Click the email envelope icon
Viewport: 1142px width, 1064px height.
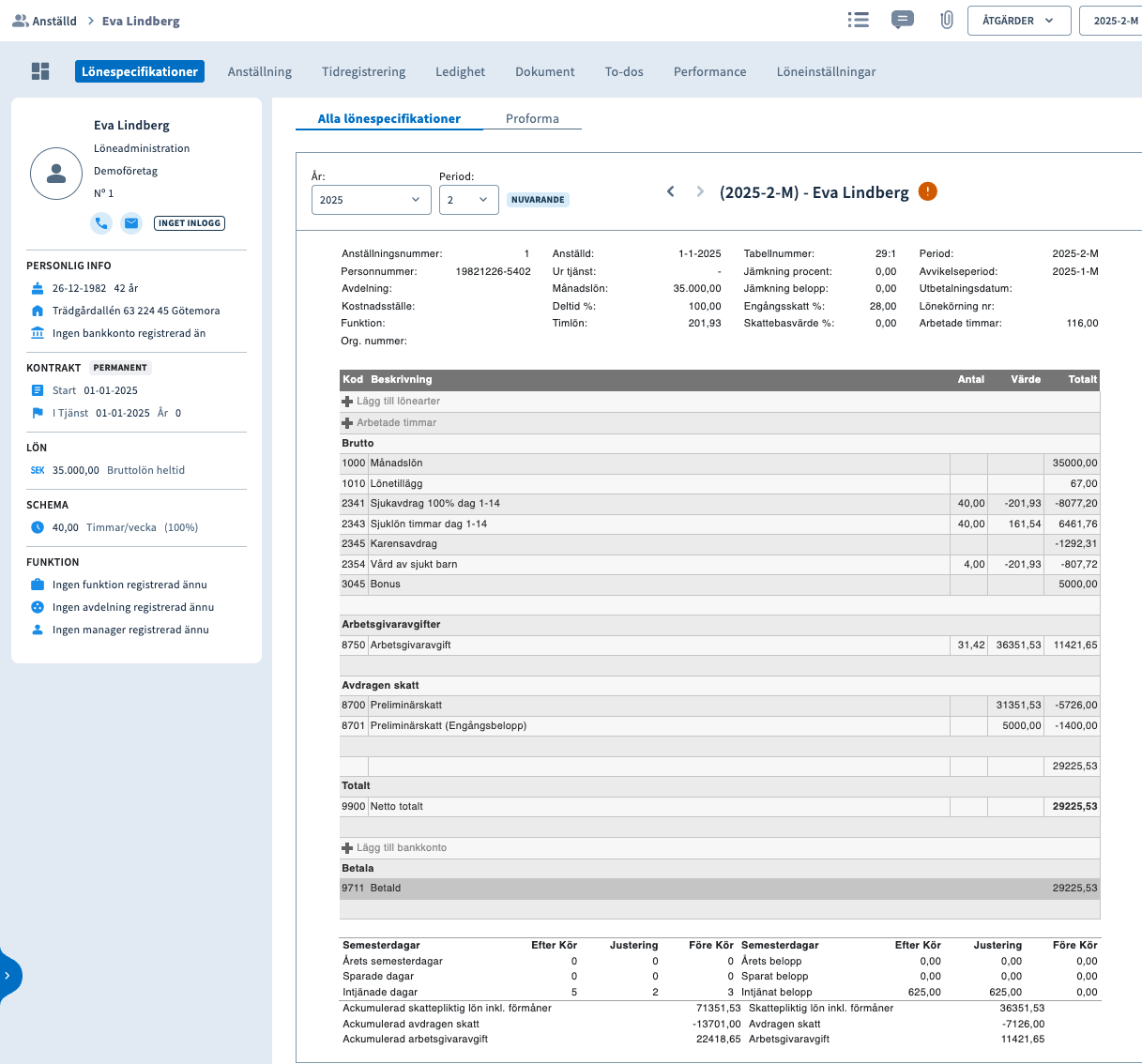tap(131, 223)
